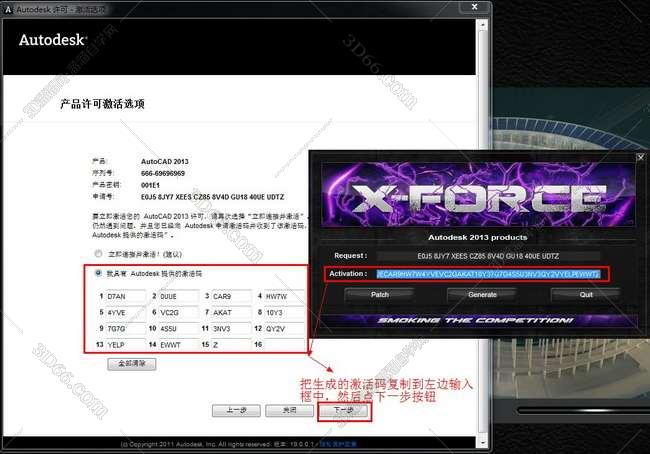Click the 下一步 (next step) button
Screen dimensions: 650x454
tap(343, 410)
